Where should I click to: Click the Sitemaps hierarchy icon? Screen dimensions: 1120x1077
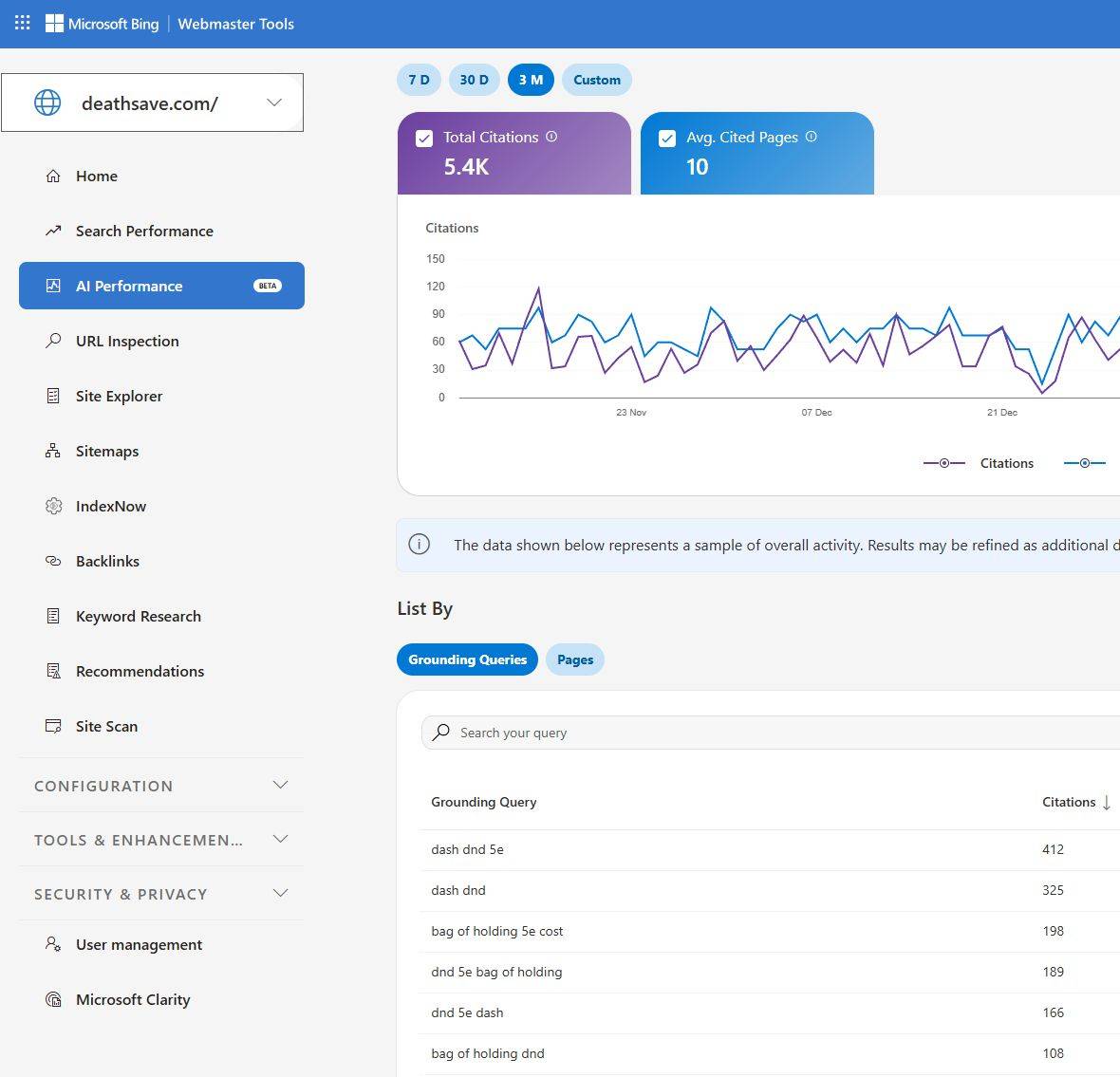pos(53,452)
